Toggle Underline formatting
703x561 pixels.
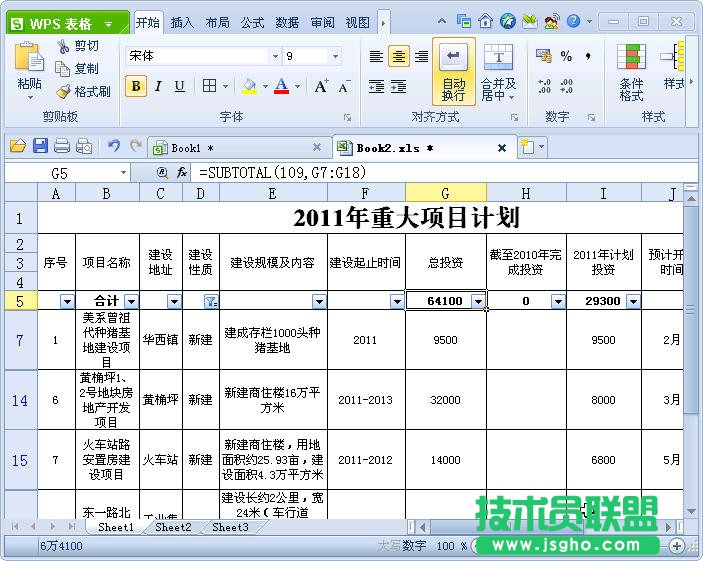179,86
